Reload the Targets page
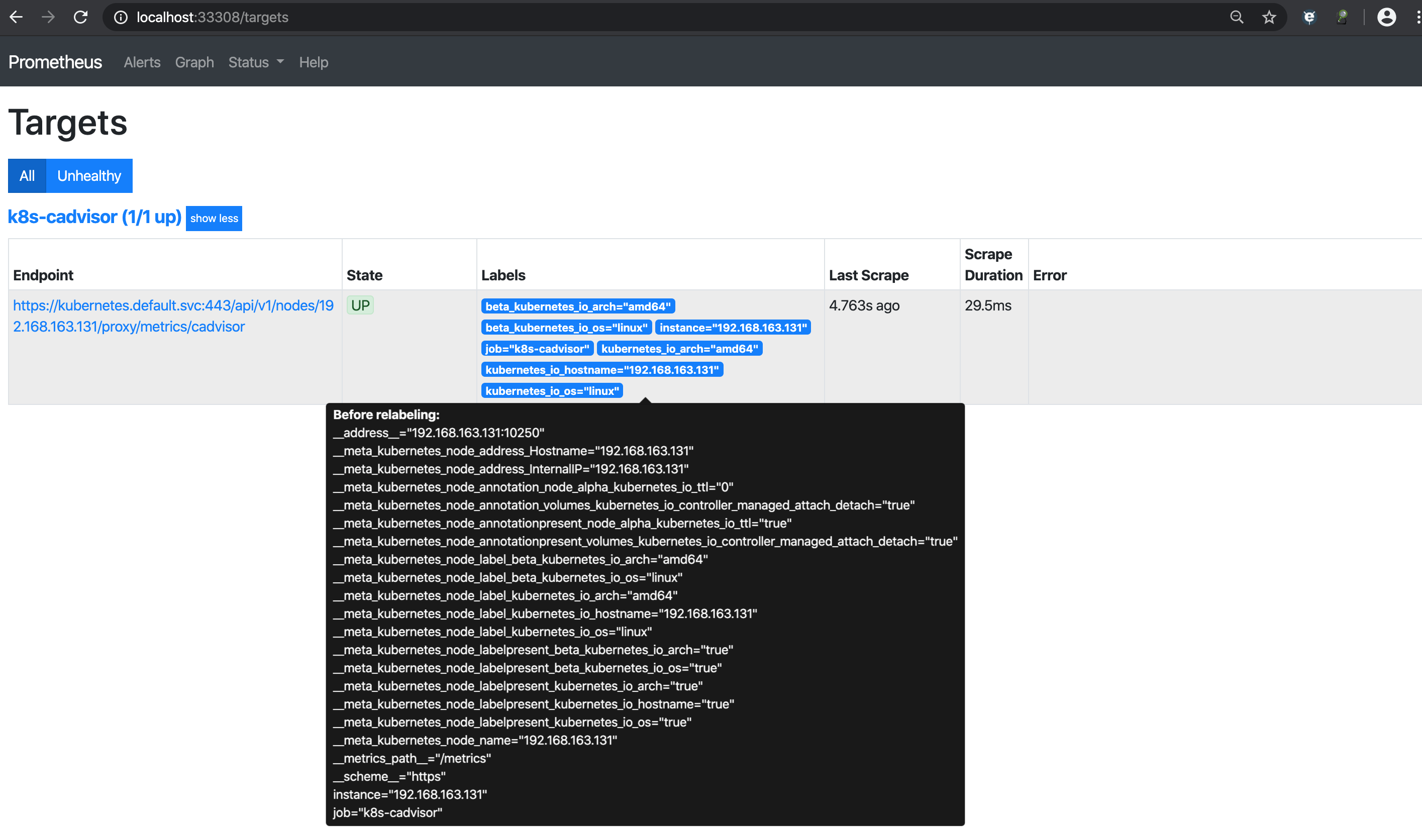 coord(81,17)
